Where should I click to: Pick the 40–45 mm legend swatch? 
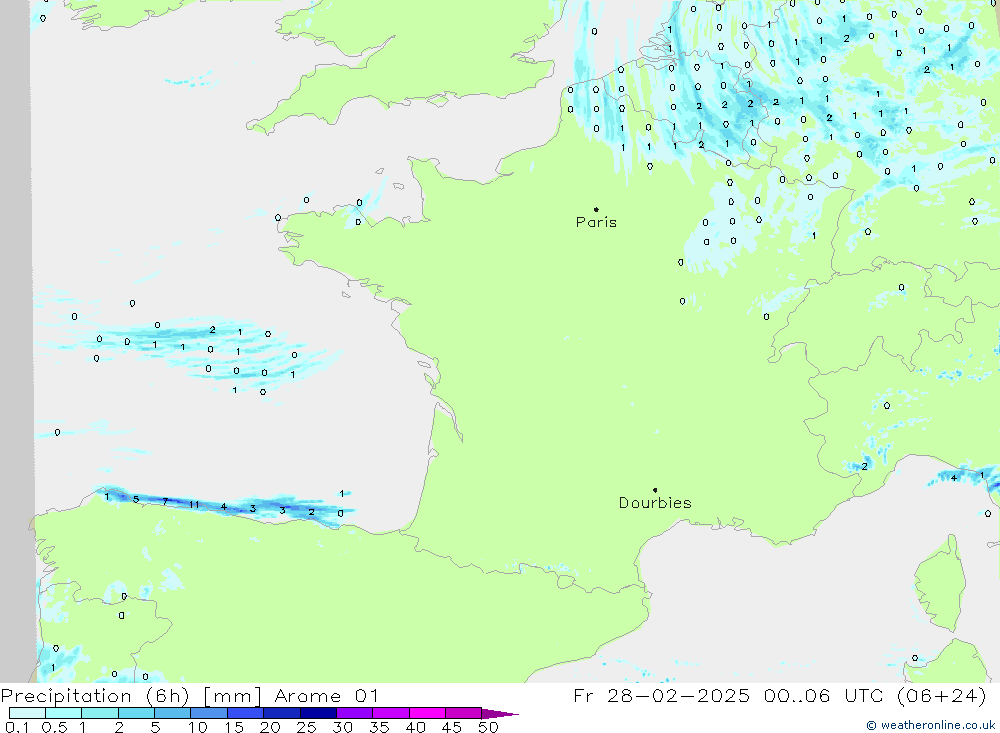[x=427, y=713]
